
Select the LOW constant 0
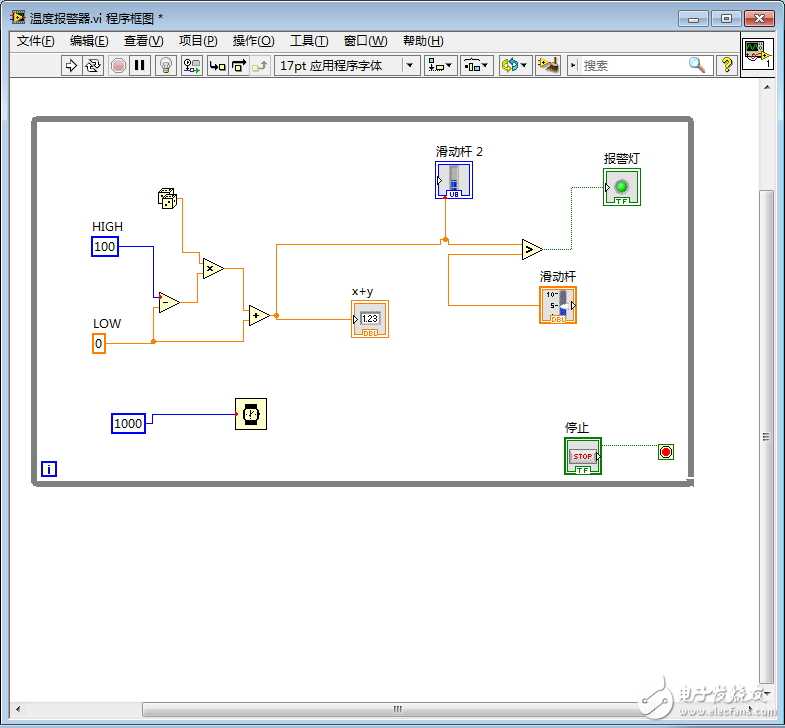[x=99, y=344]
